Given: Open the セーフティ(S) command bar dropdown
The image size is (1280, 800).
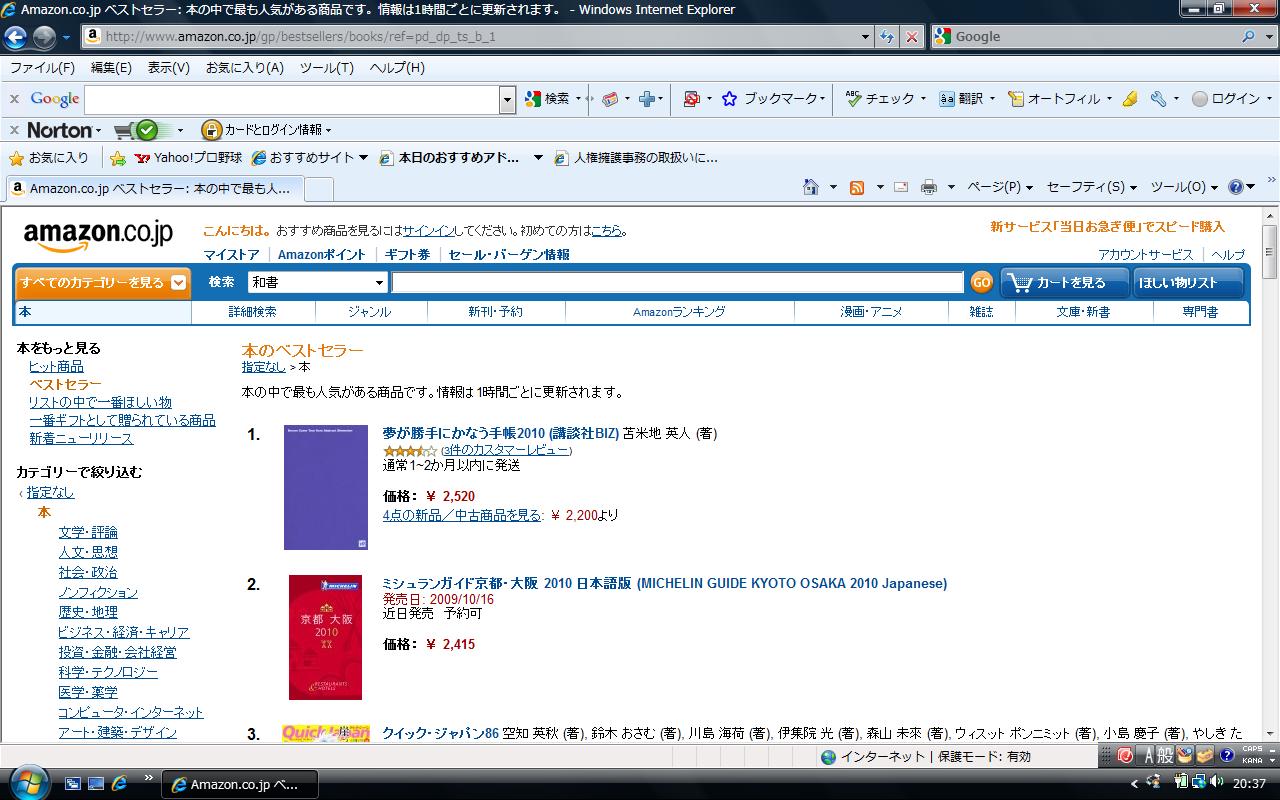Looking at the screenshot, I should coord(1092,187).
